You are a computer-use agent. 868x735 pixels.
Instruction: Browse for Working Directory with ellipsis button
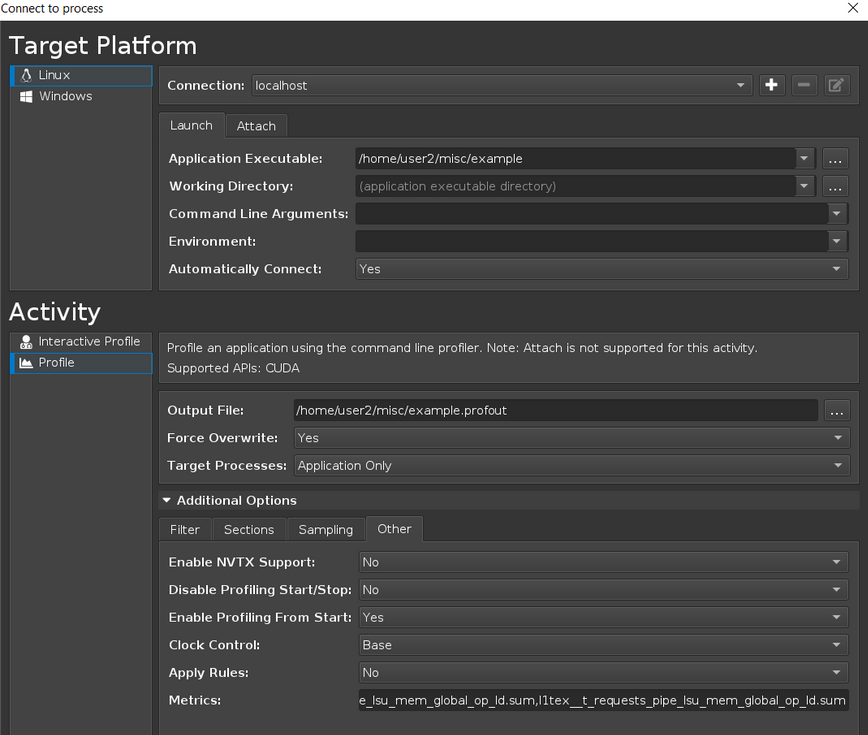[835, 186]
